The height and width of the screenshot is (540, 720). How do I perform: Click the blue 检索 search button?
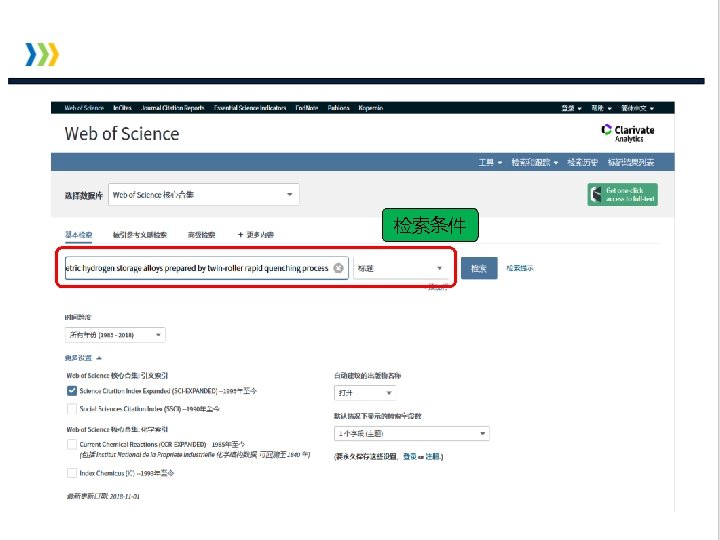[x=479, y=268]
